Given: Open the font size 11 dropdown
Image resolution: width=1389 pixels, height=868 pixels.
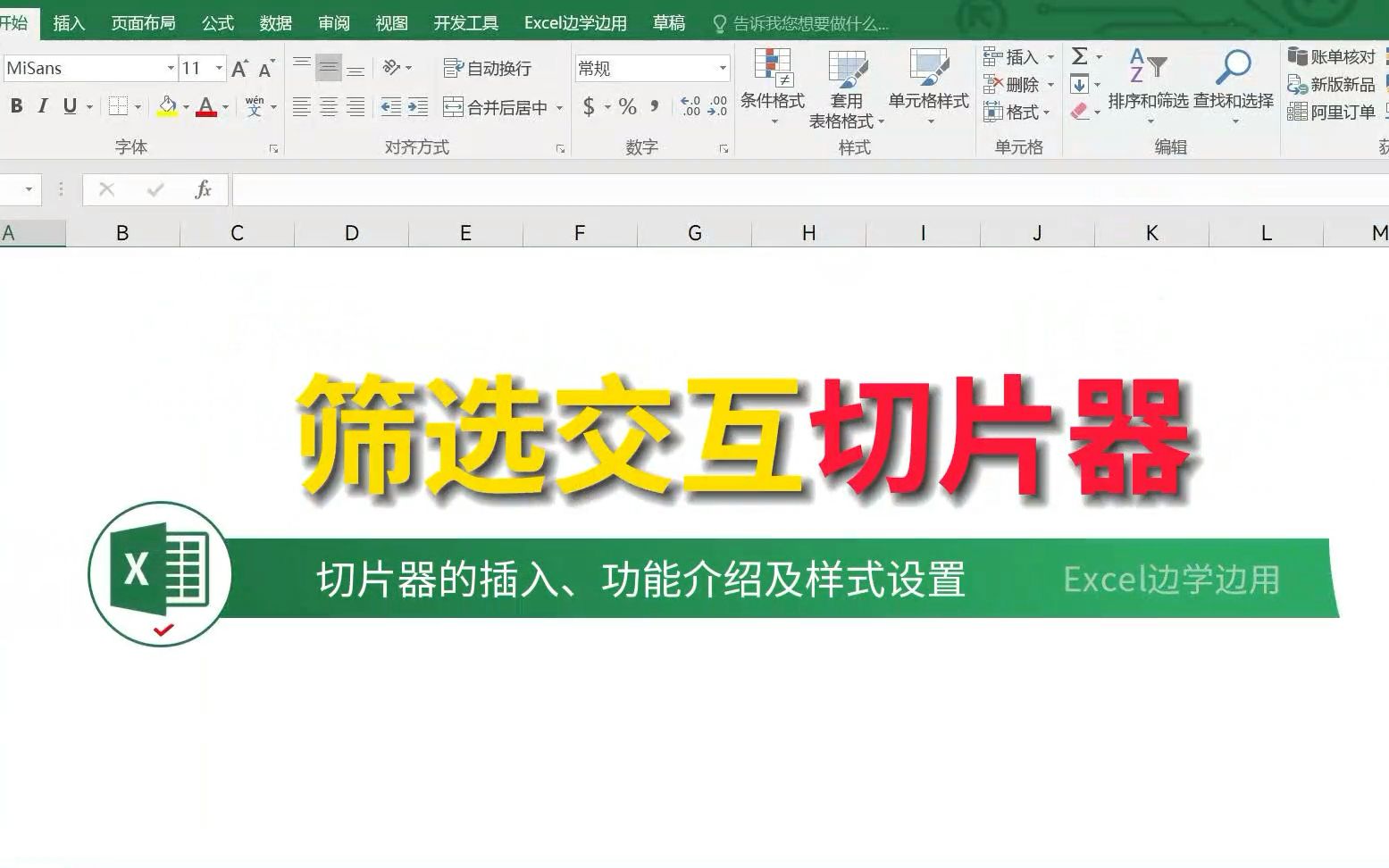Looking at the screenshot, I should [x=219, y=68].
